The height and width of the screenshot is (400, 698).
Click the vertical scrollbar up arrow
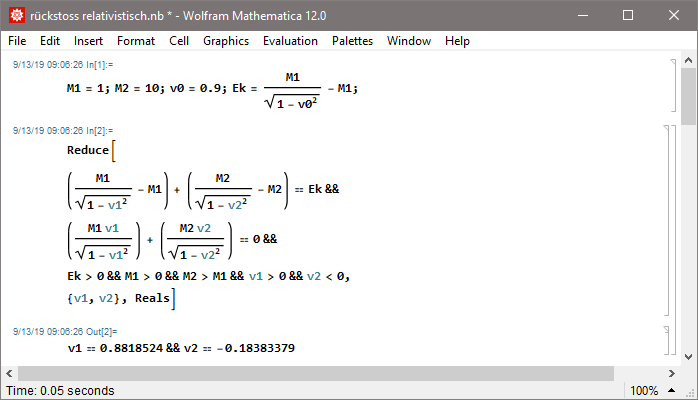688,63
